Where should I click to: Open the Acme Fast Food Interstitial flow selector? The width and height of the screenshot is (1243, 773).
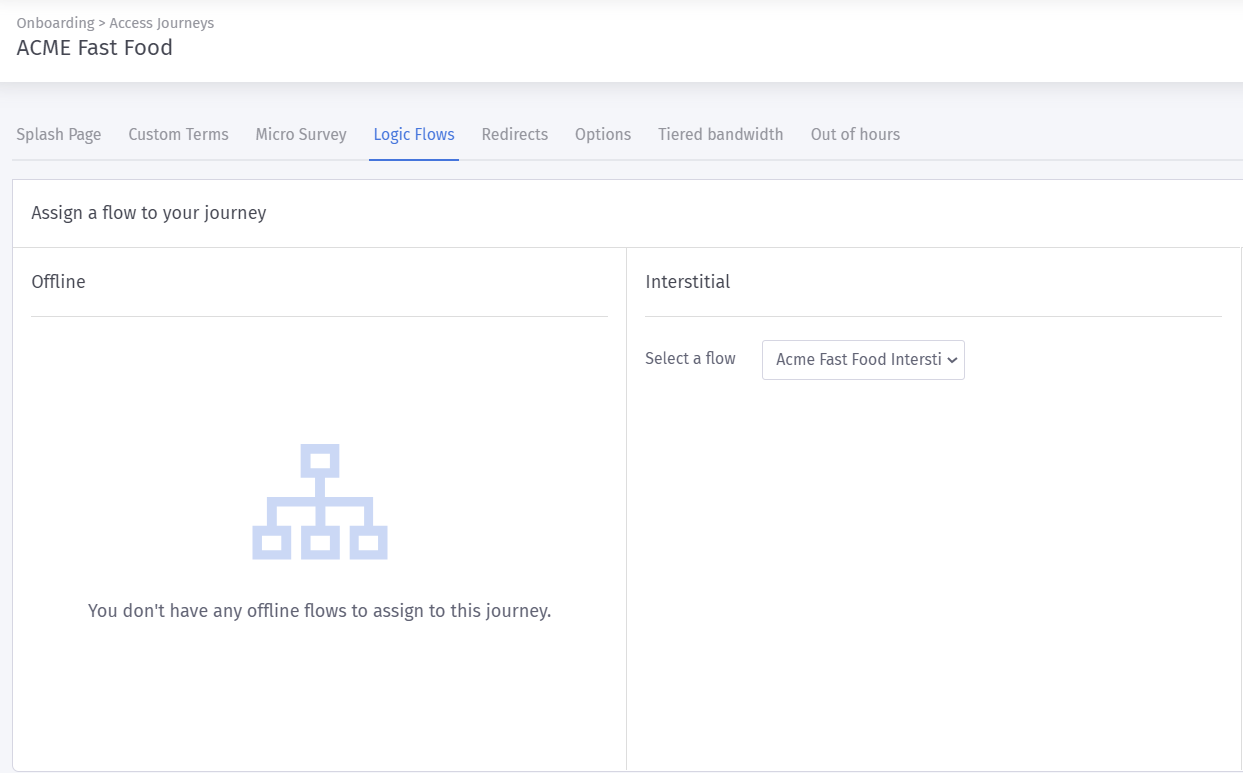click(x=858, y=360)
